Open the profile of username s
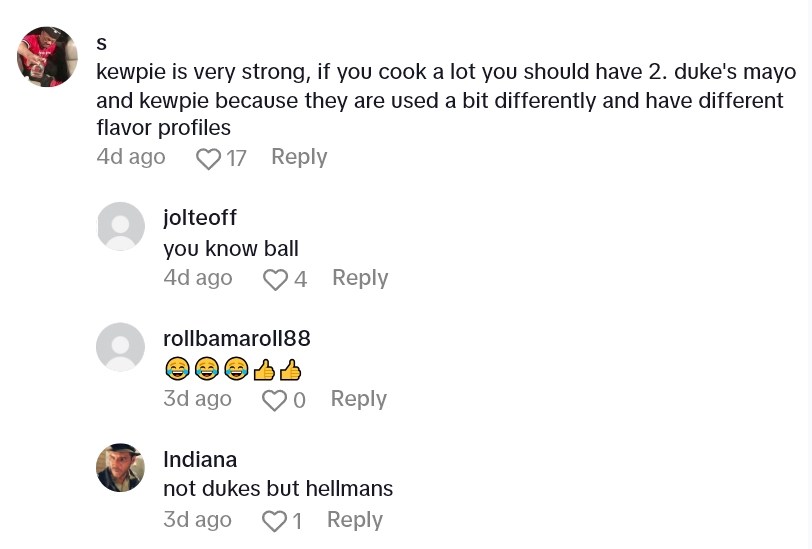Viewport: 812px width, 549px height. pyautogui.click(x=102, y=43)
